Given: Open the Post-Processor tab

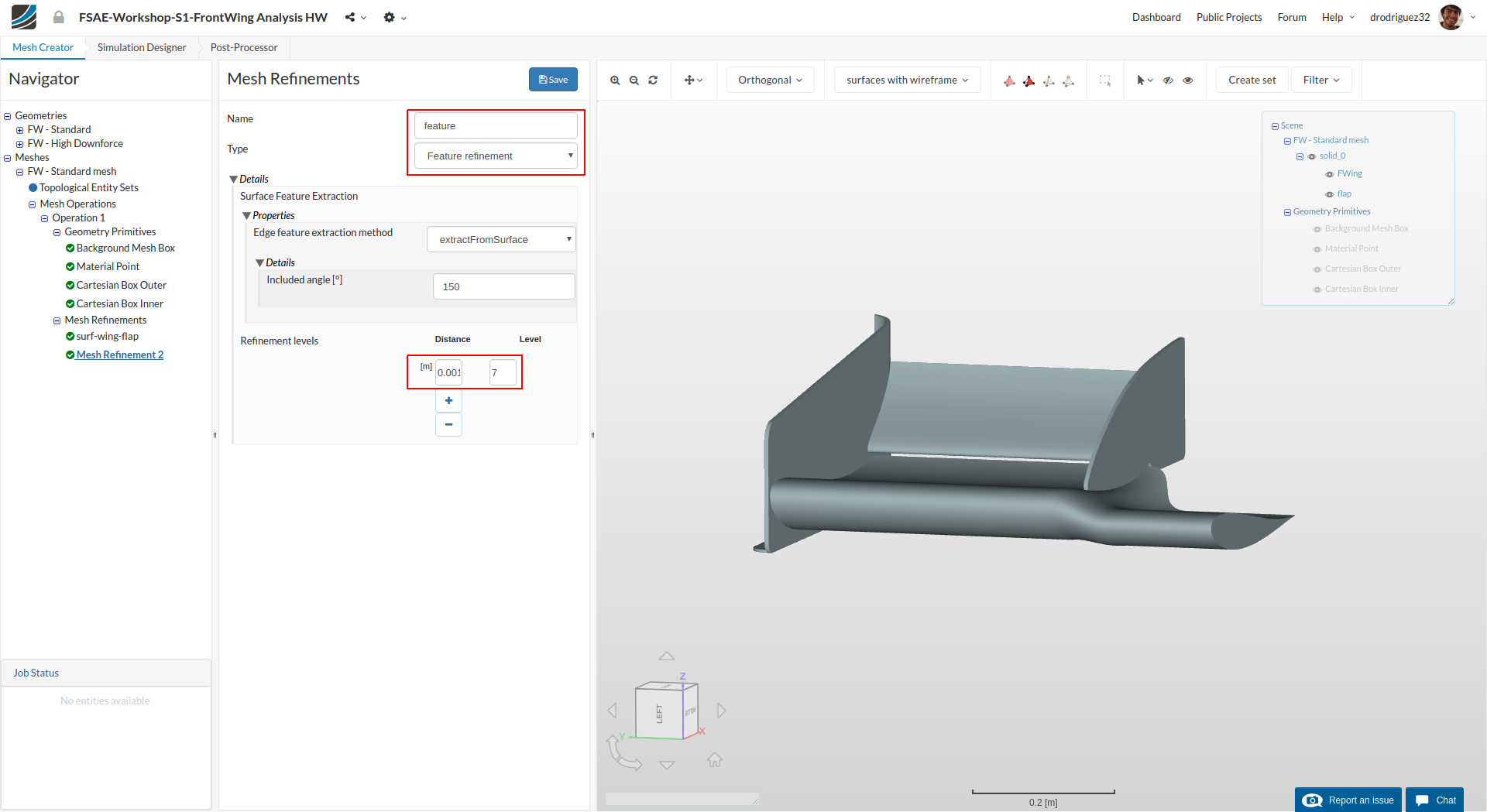Looking at the screenshot, I should pos(244,48).
